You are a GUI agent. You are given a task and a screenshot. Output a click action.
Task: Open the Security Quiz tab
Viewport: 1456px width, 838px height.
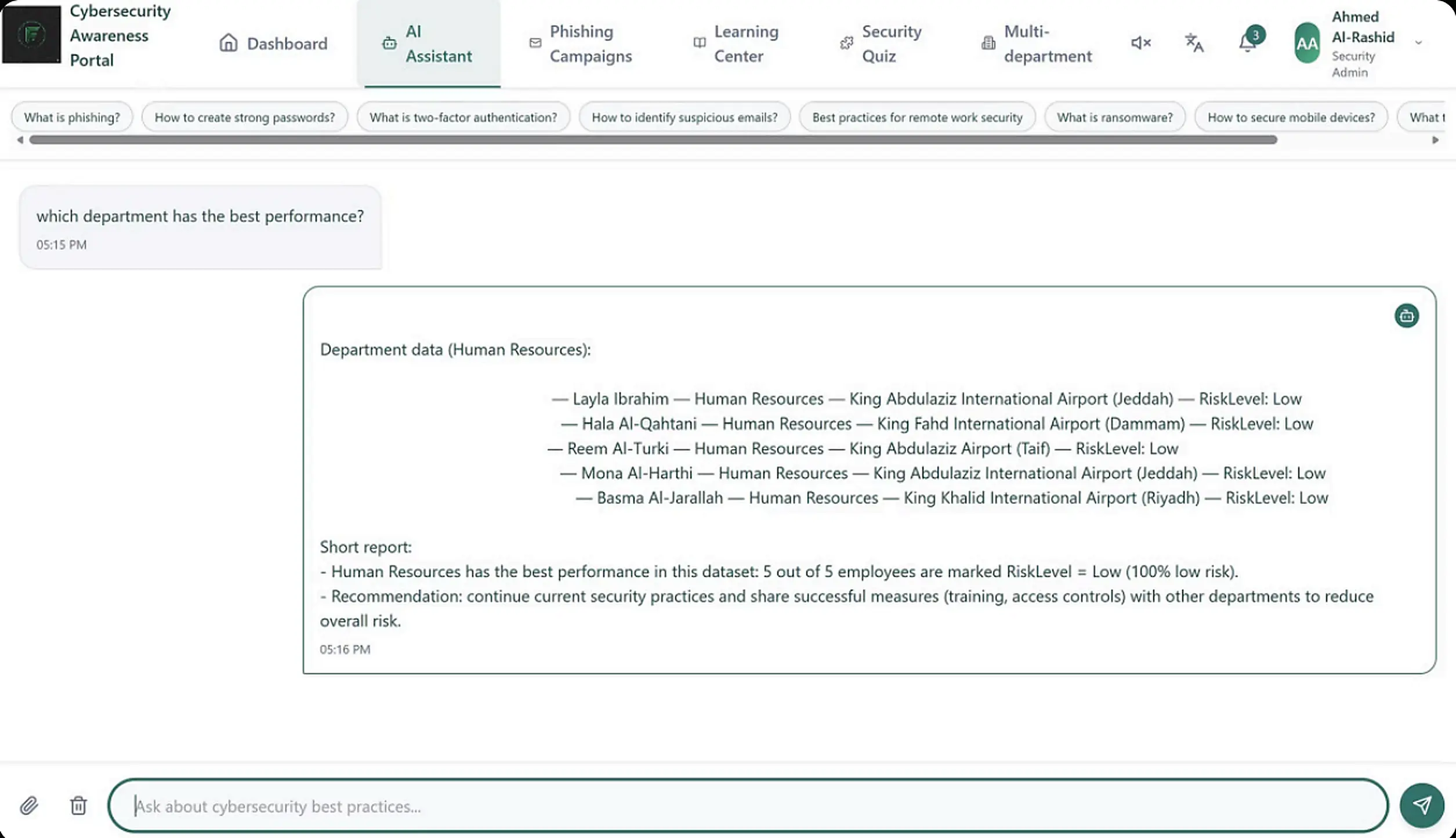click(x=882, y=44)
